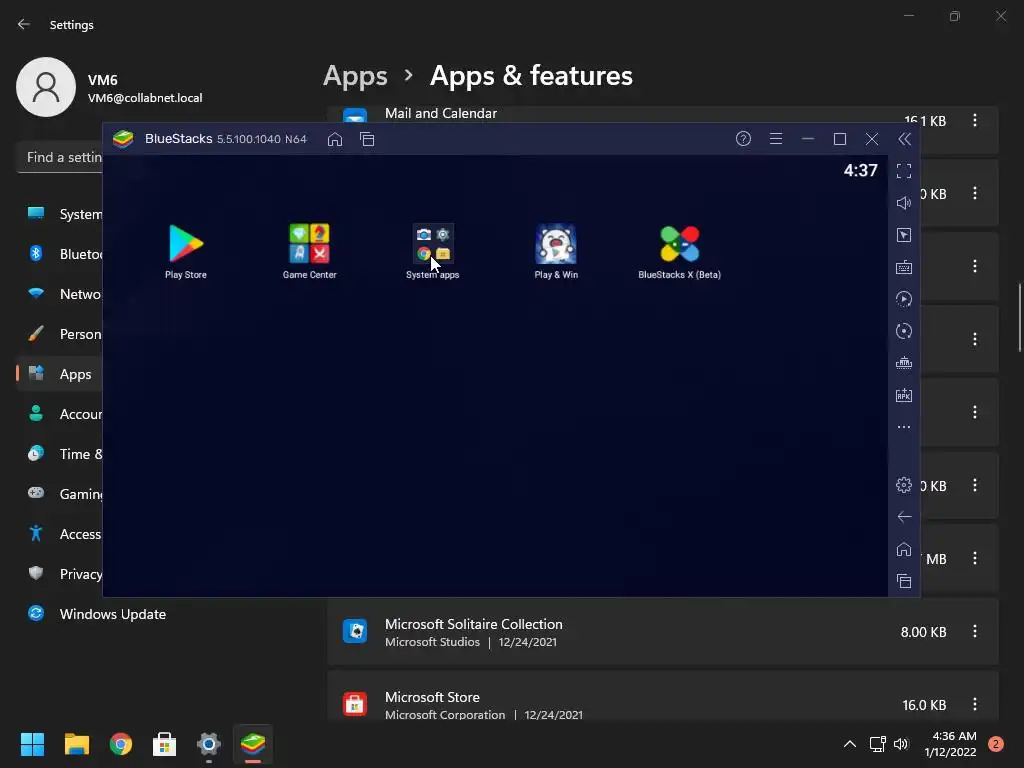
Task: Click the Mail and Calendar entry text
Action: pyautogui.click(x=441, y=114)
